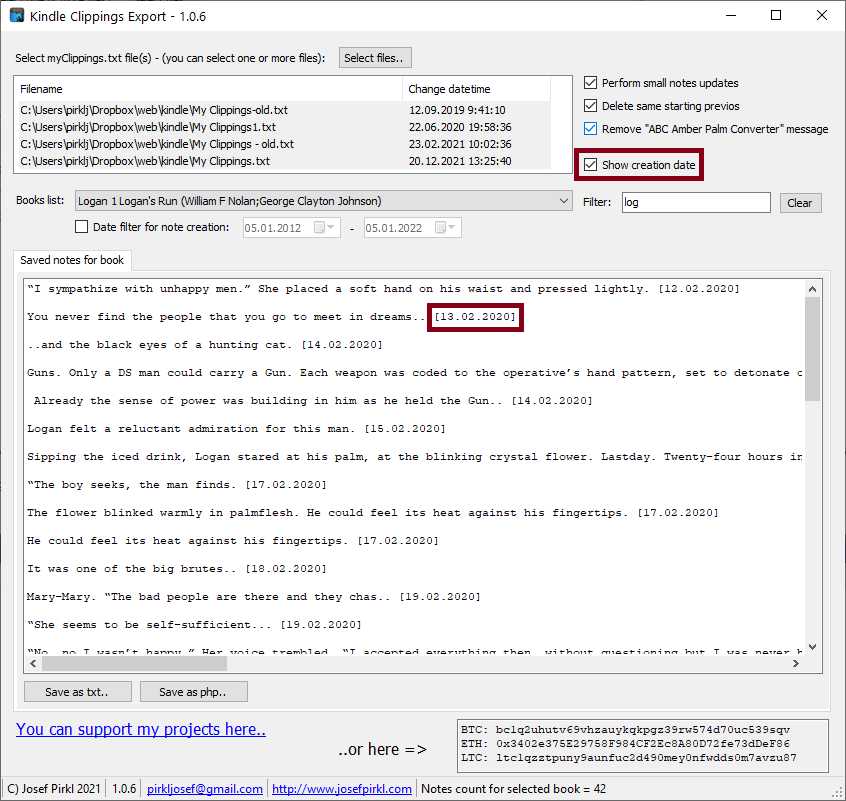Screen dimensions: 846x801
Task: Click the 22.06.2020 19:58:36 datetime cell
Action: tap(460, 127)
